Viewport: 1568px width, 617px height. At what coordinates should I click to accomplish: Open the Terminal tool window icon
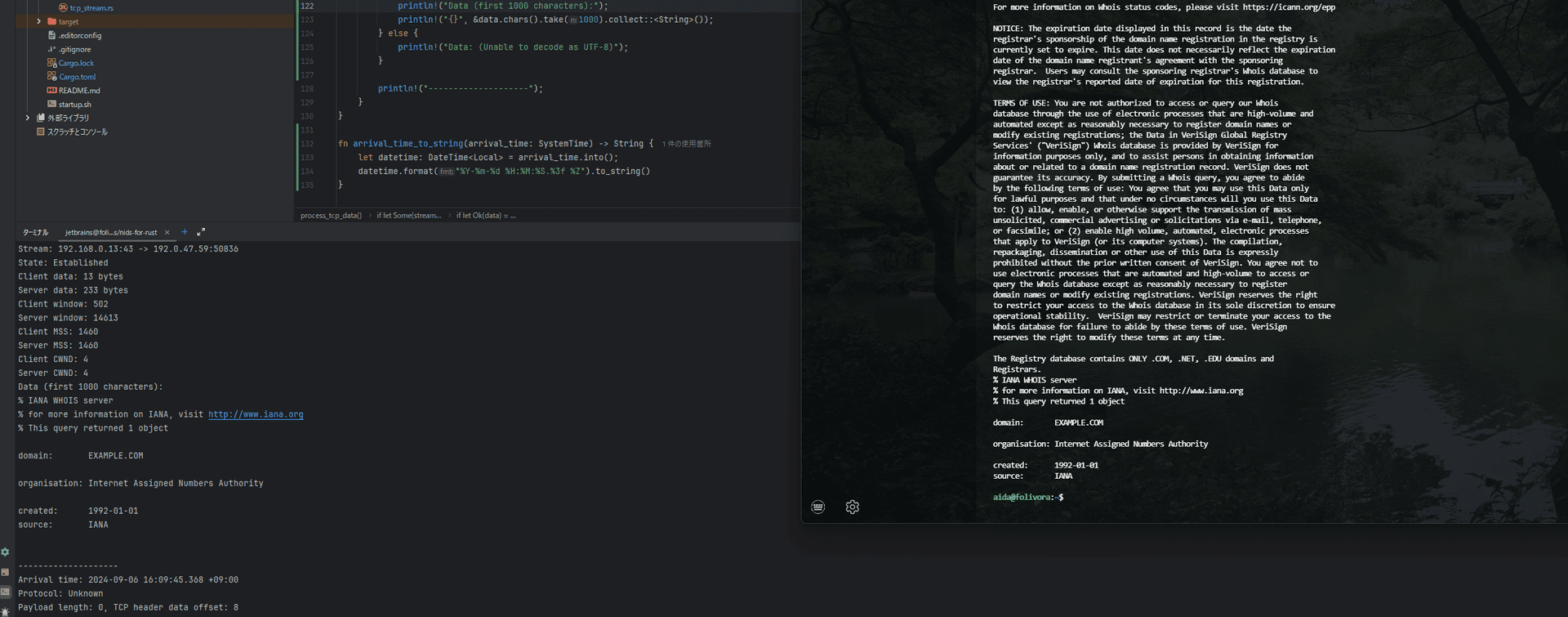[x=5, y=592]
